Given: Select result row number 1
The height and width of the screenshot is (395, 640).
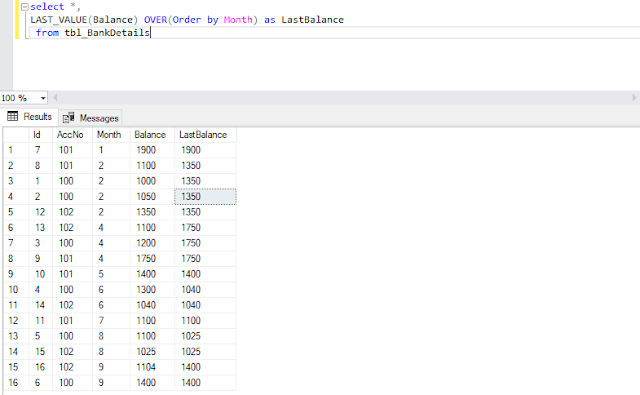Looking at the screenshot, I should coord(16,150).
